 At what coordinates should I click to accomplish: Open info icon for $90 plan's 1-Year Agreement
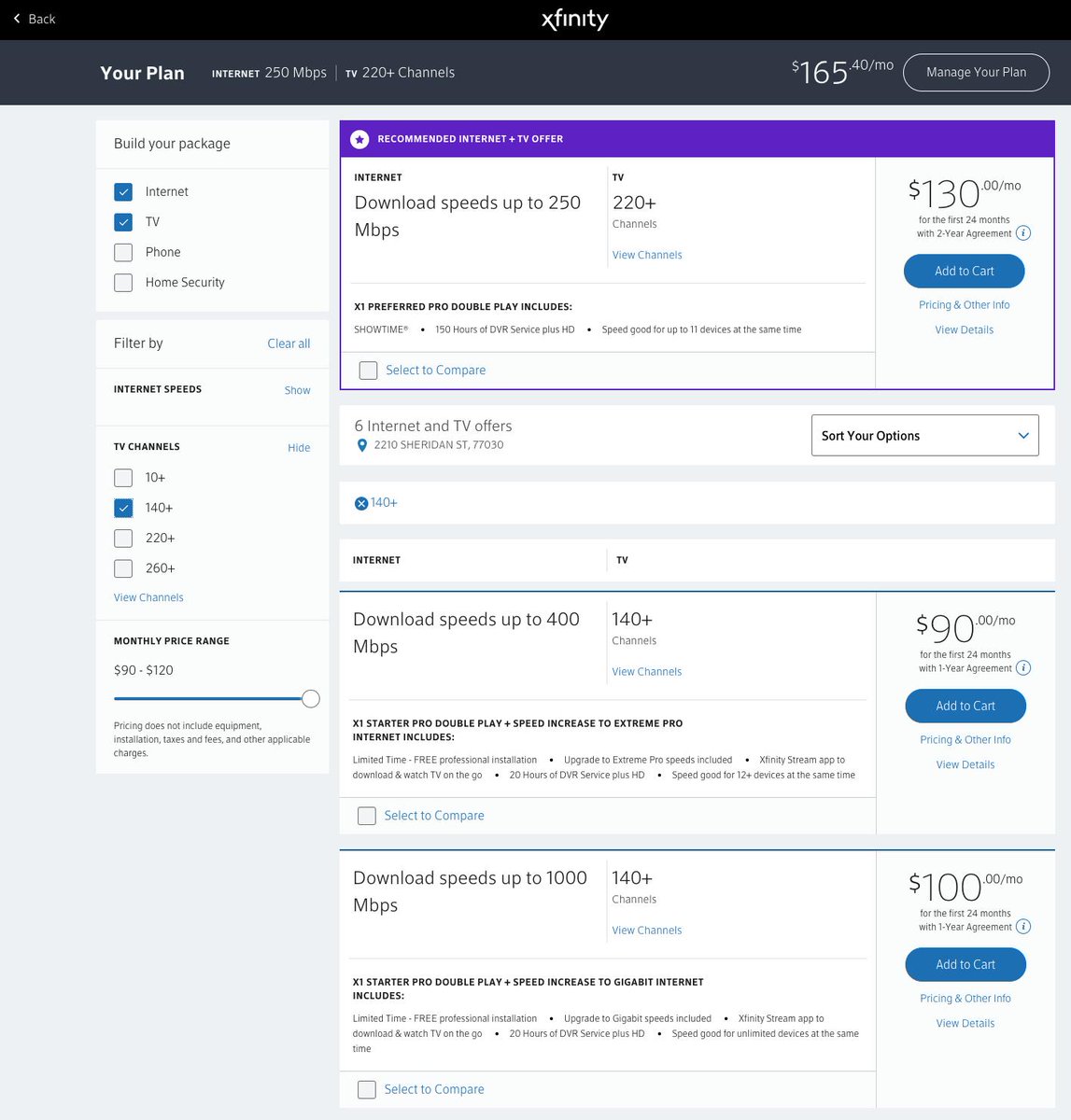click(1023, 668)
